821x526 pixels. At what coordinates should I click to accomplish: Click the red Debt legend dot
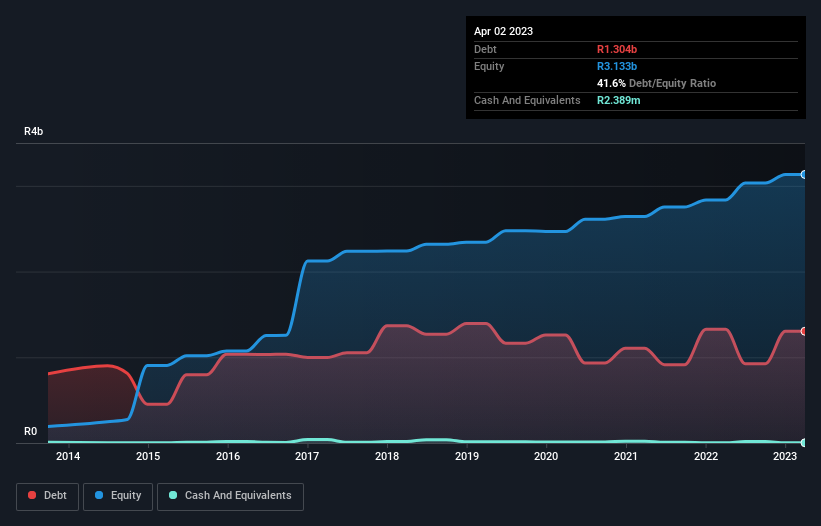pyautogui.click(x=32, y=495)
